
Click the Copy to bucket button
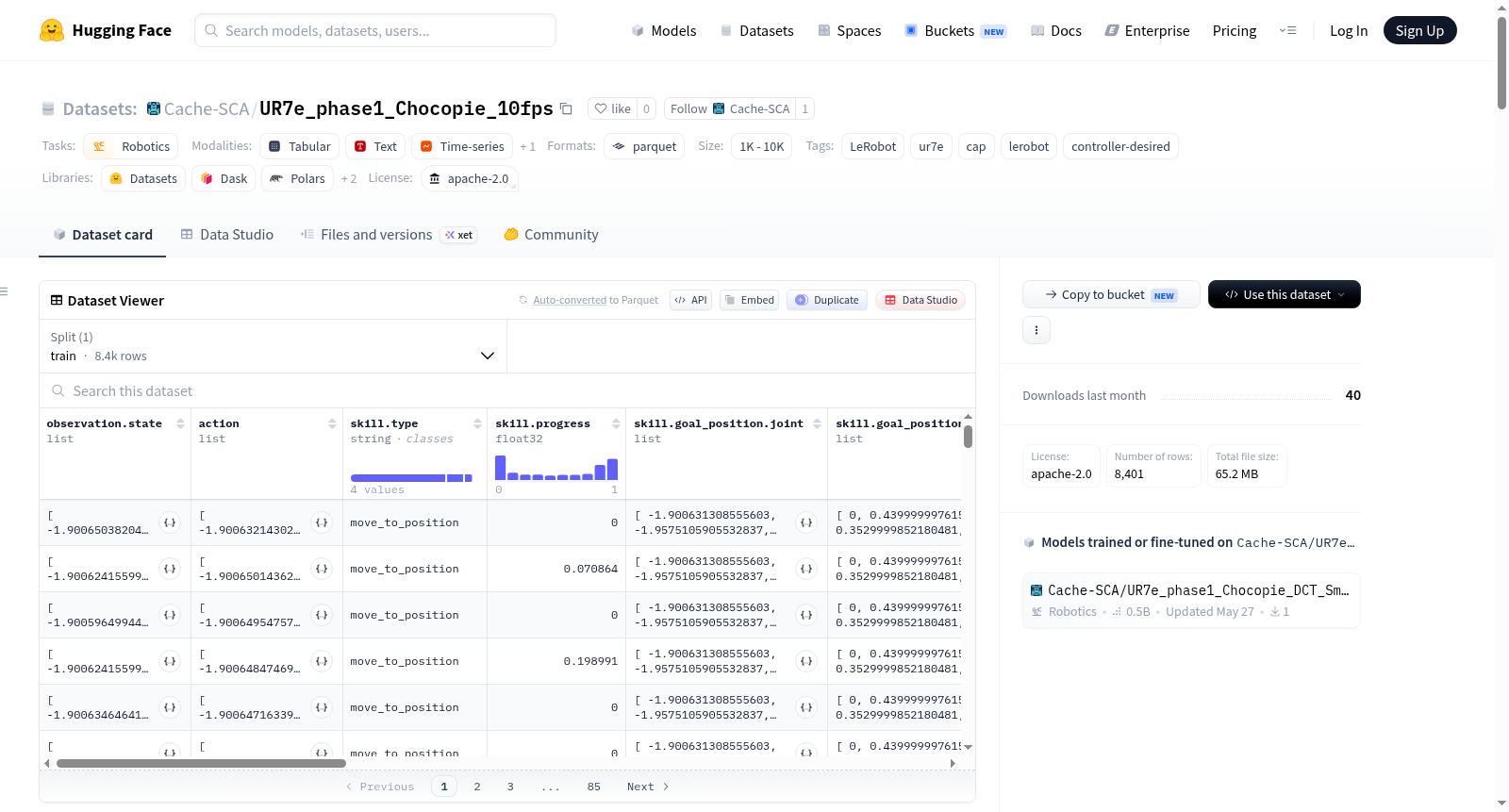(x=1111, y=294)
